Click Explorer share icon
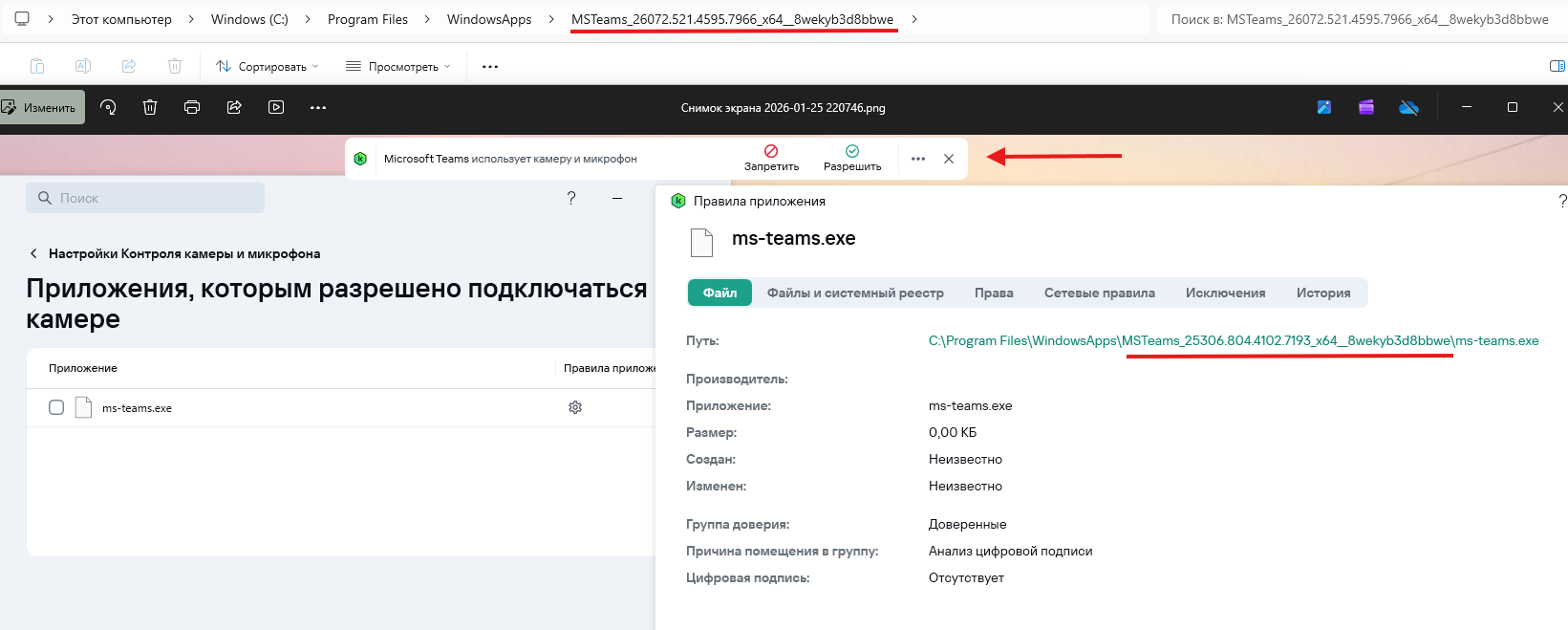Viewport: 1568px width, 630px height. (129, 66)
